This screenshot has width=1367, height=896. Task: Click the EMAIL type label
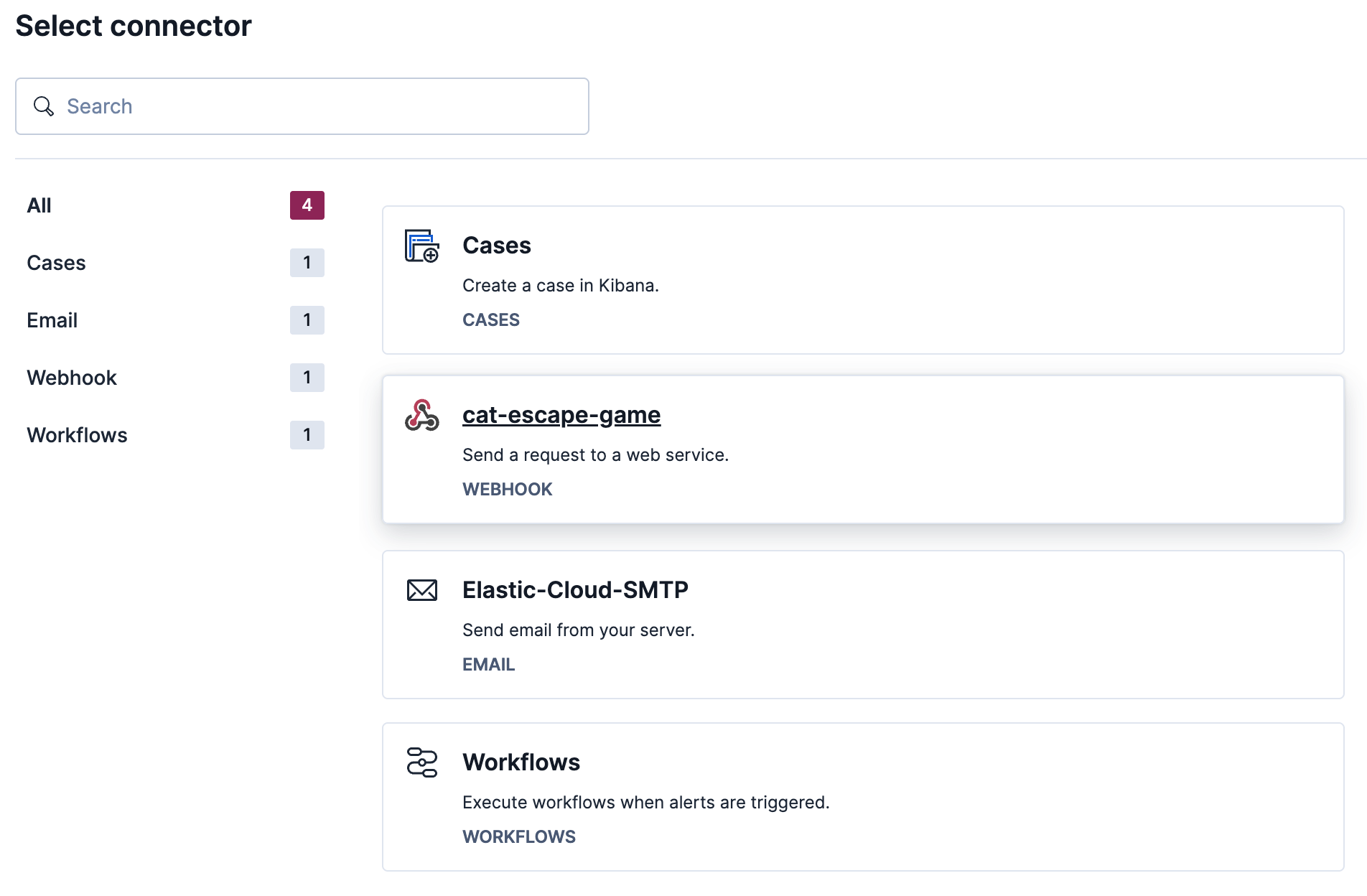489,665
